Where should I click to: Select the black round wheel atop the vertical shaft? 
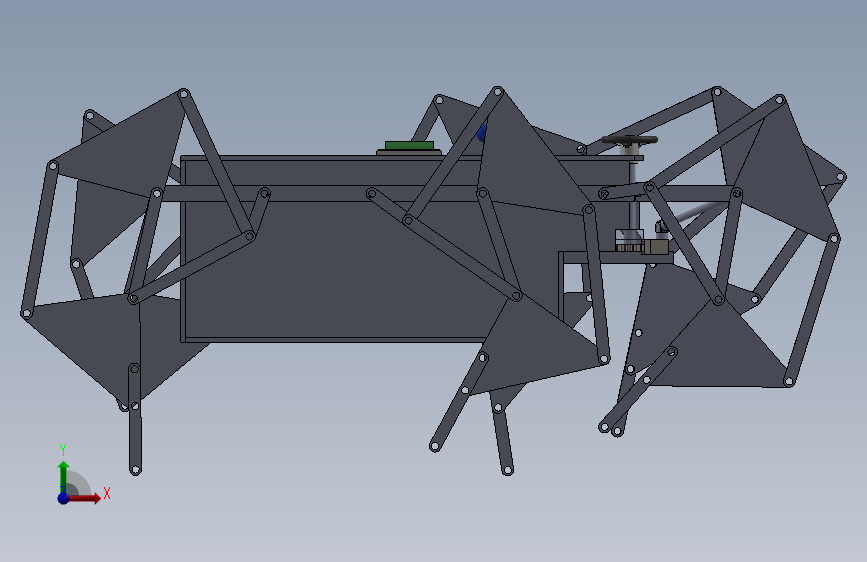629,139
